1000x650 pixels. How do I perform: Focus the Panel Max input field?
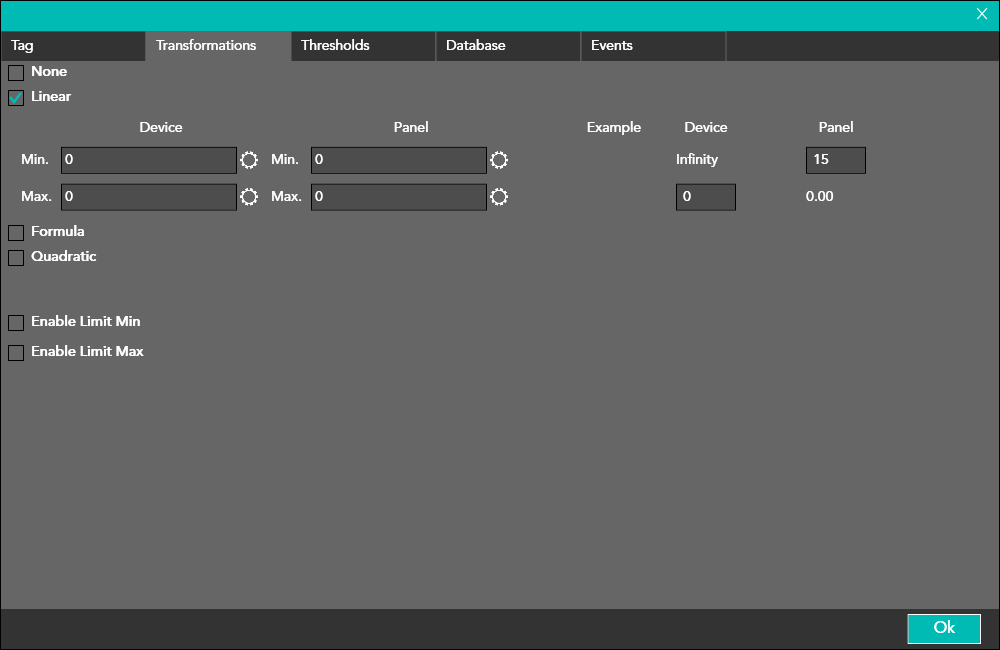399,197
